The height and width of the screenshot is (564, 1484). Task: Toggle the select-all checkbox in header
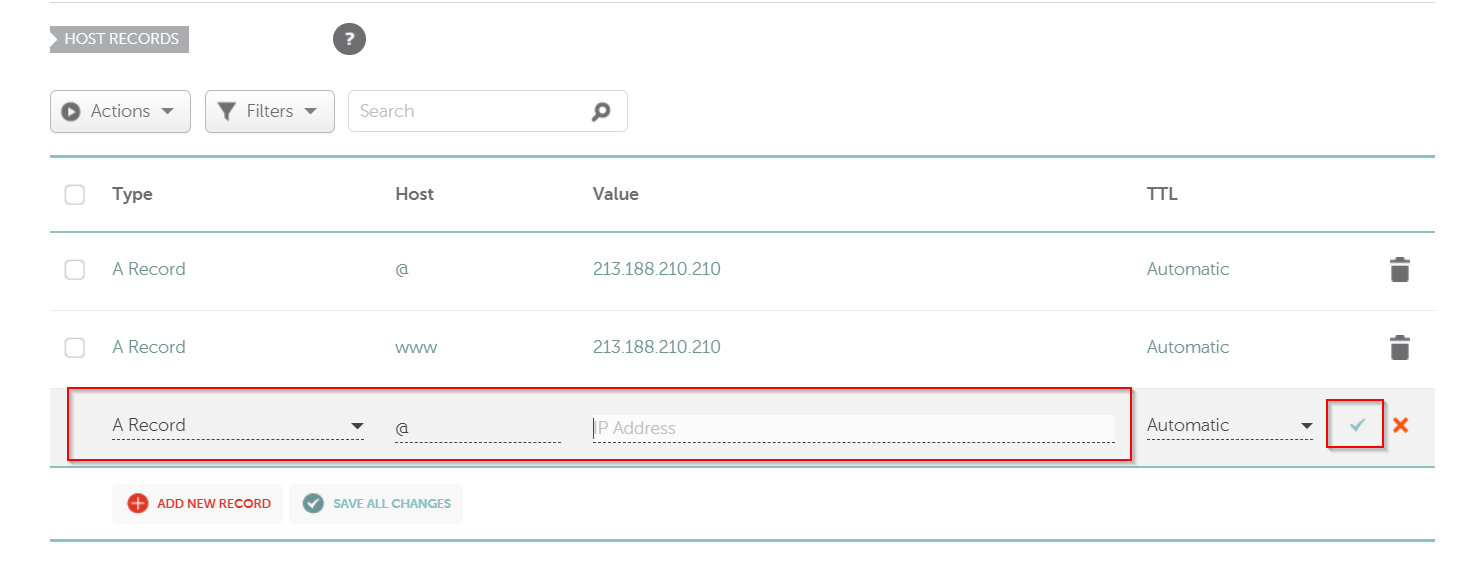(75, 194)
